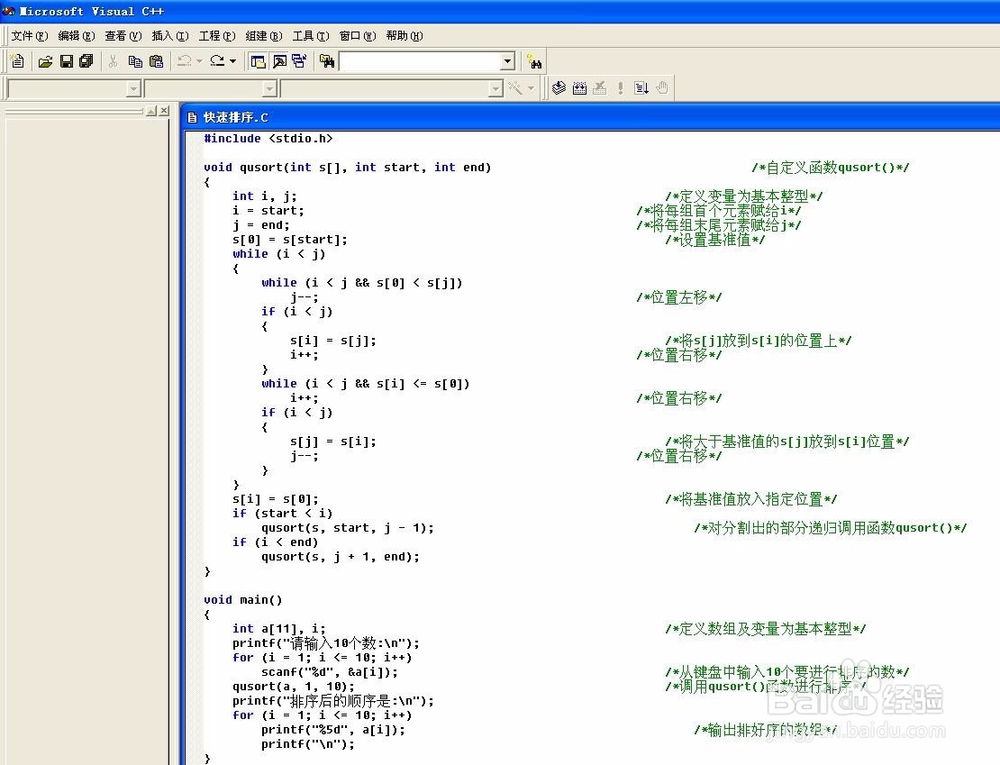The width and height of the screenshot is (1000, 765).
Task: Click the void qusort function declaration
Action: tap(348, 167)
